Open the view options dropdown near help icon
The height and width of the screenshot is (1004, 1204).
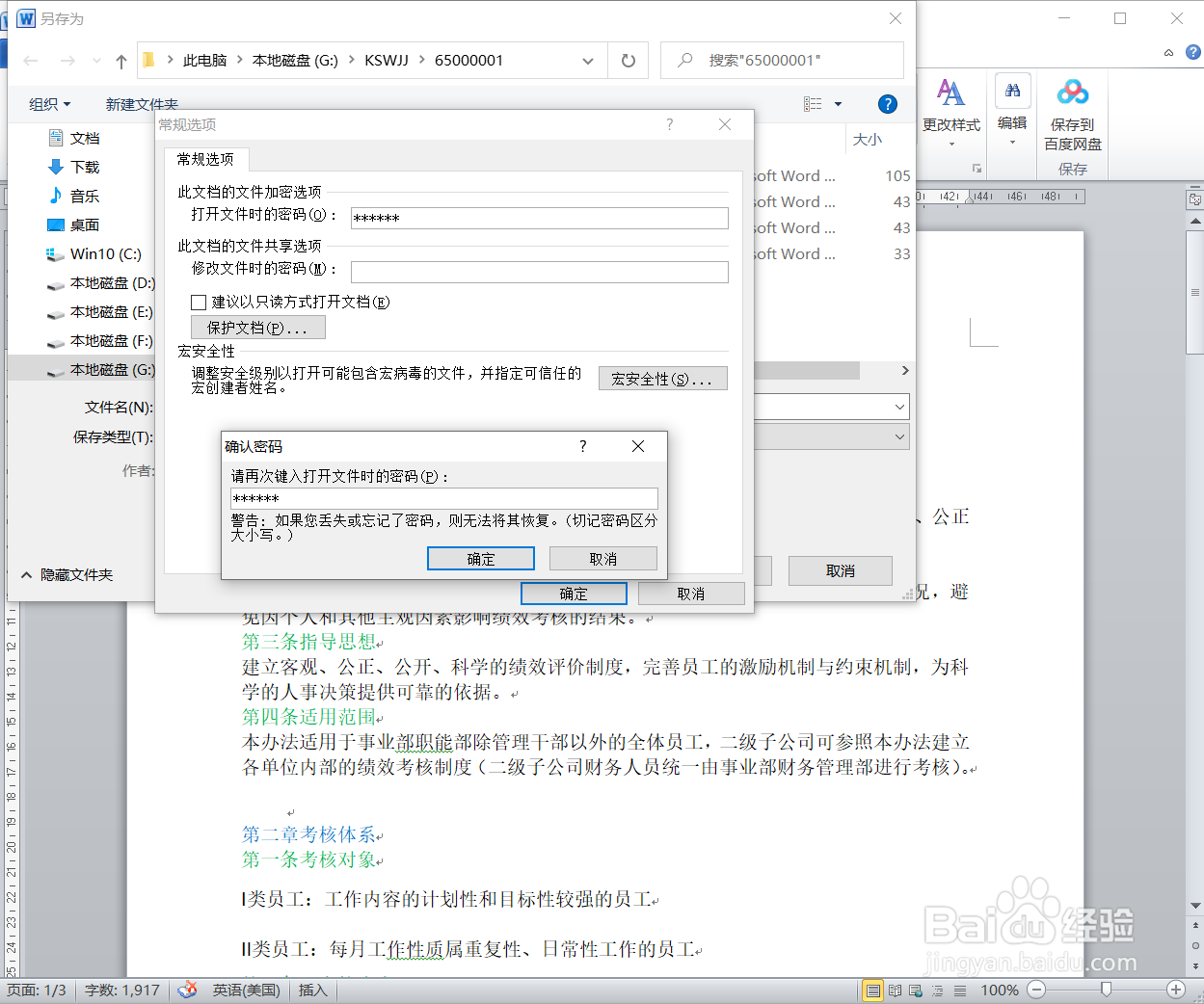(822, 103)
